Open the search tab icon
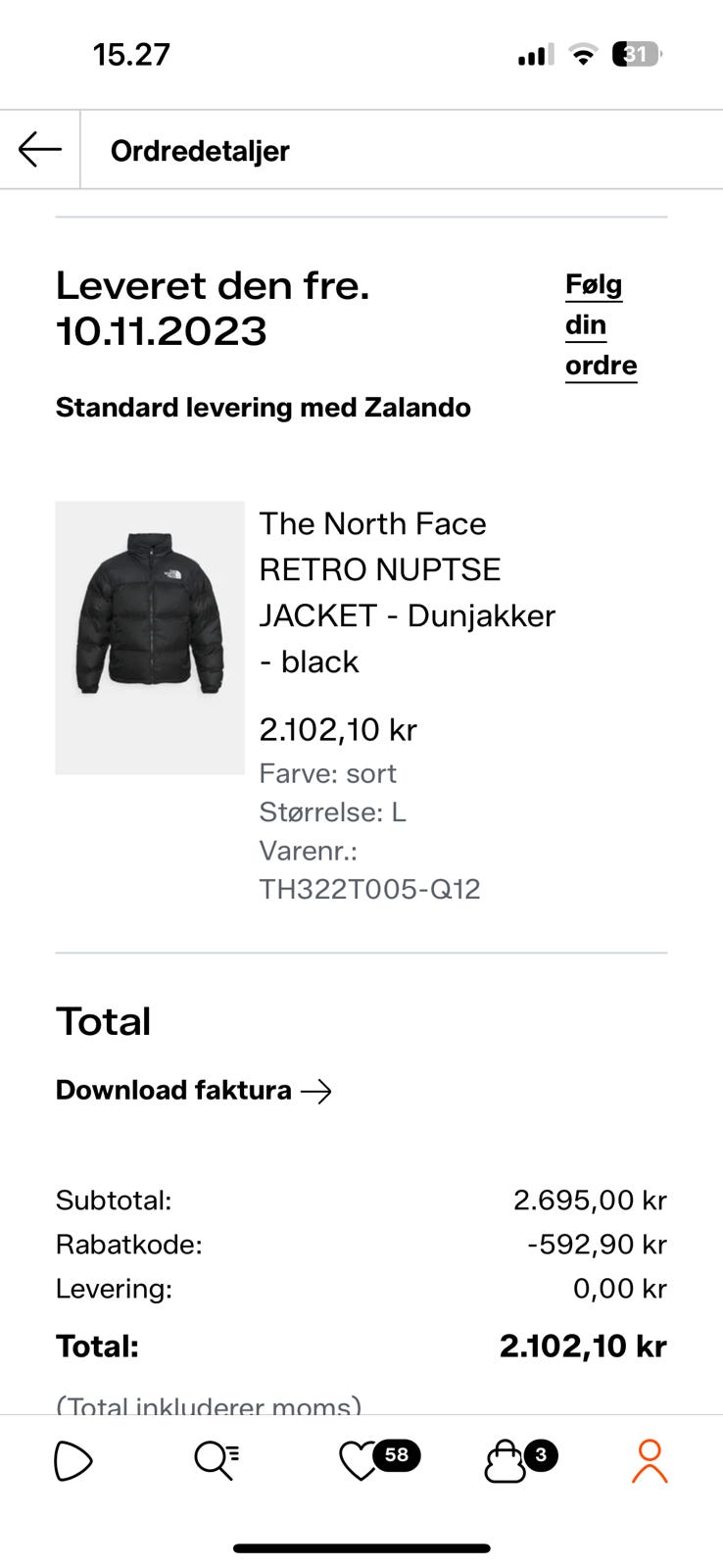The height and width of the screenshot is (1568, 723). (x=216, y=1461)
